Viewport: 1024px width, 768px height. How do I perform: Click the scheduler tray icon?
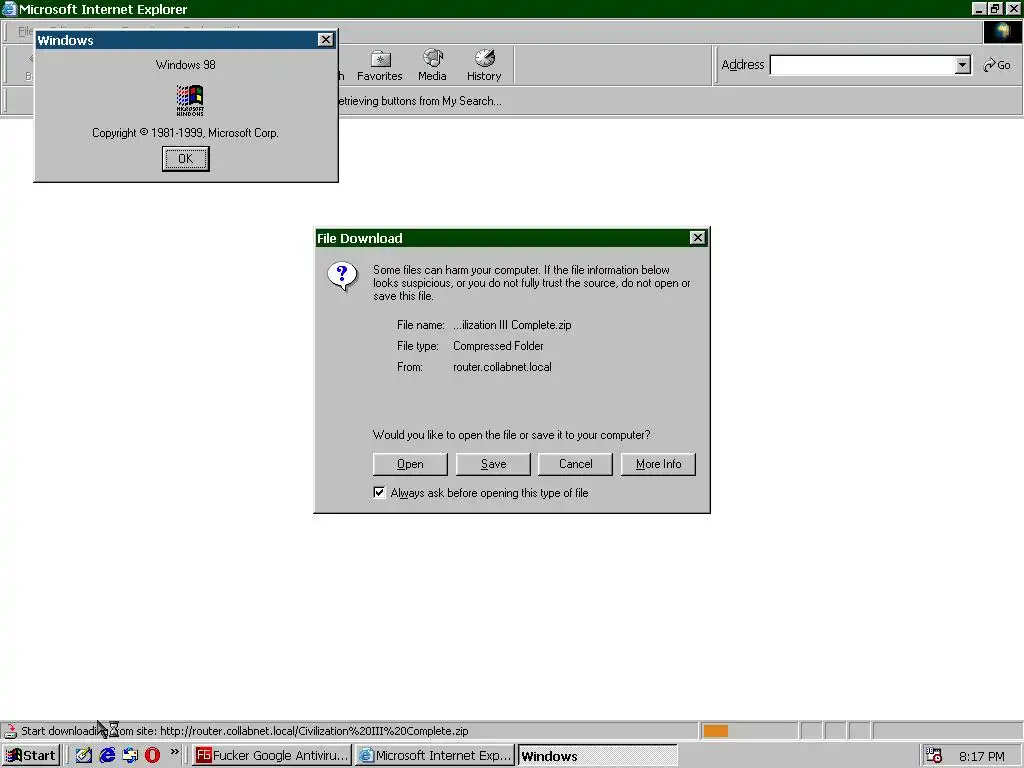[x=934, y=756]
